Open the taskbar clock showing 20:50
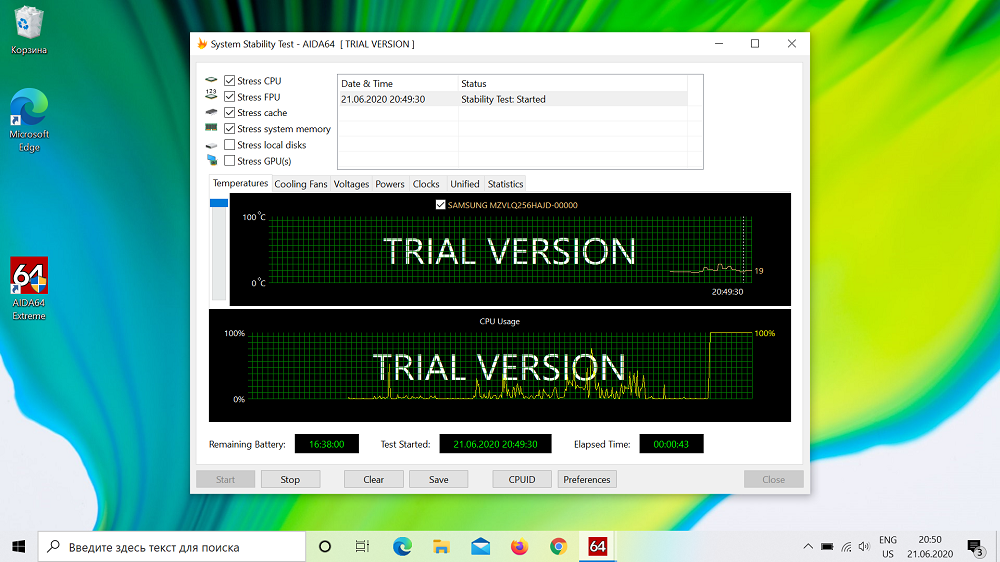This screenshot has width=1000, height=562. [x=930, y=547]
